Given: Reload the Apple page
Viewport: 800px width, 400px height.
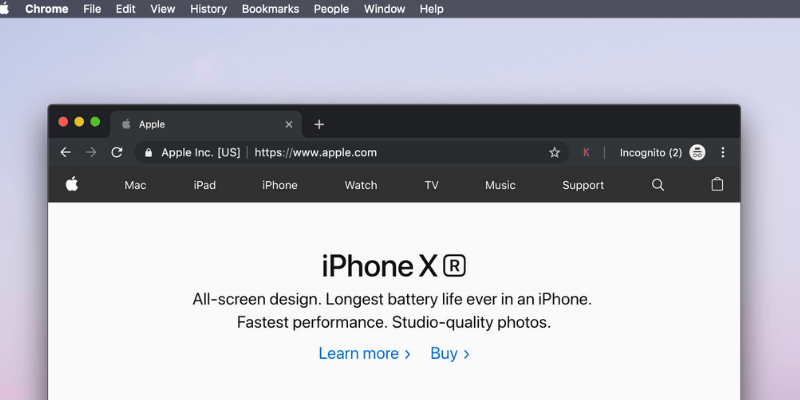Looking at the screenshot, I should click(117, 153).
